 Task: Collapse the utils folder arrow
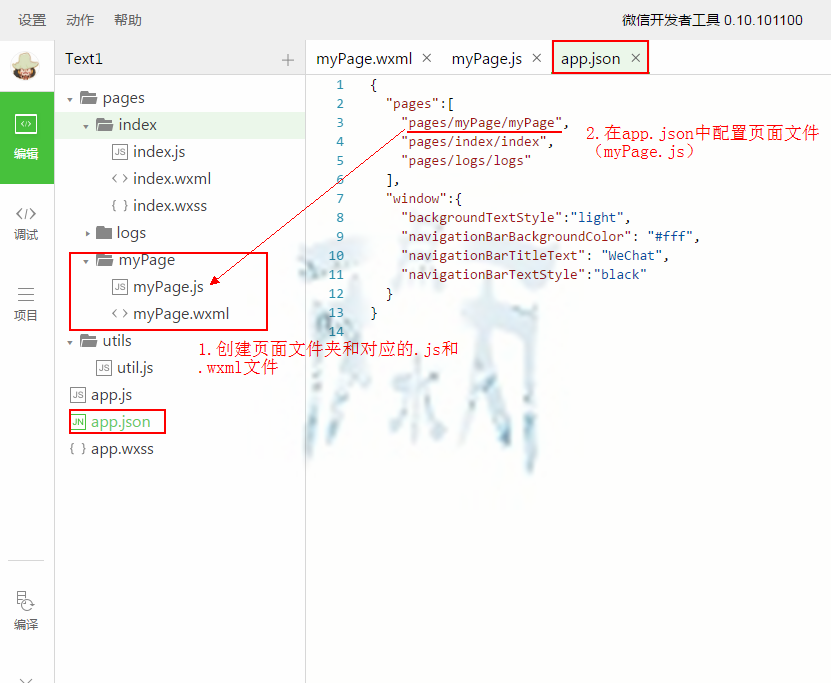point(70,342)
